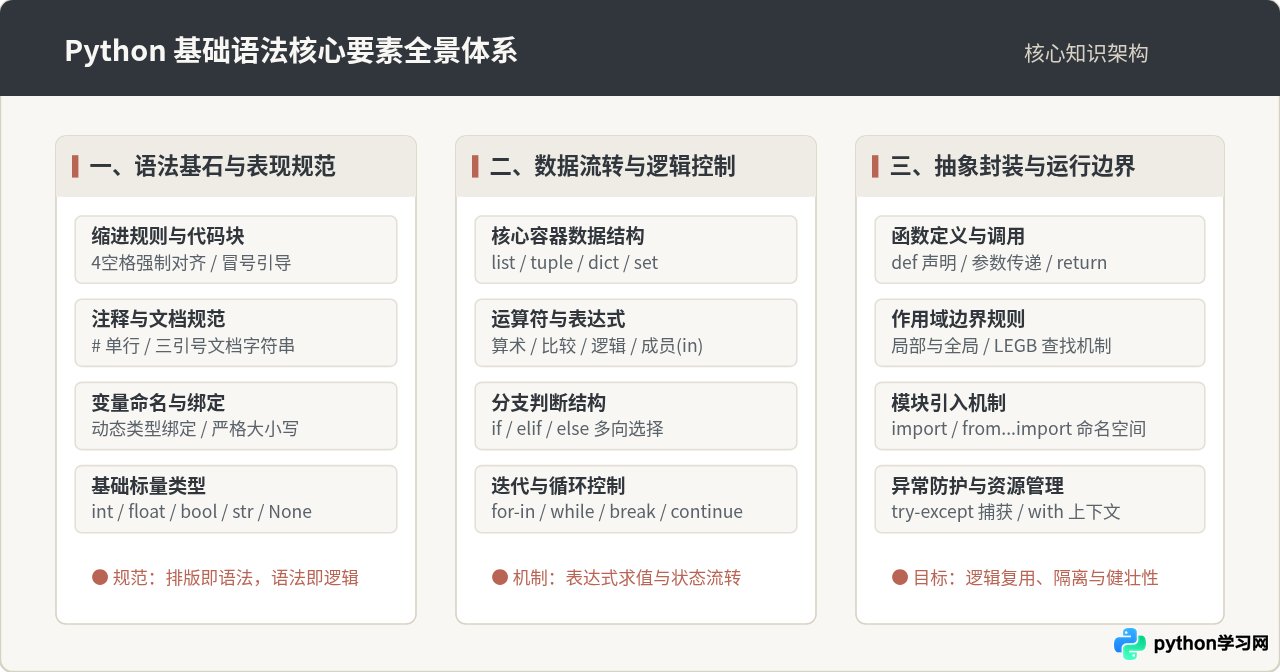Click card heading '基础标量类型'
This screenshot has width=1280, height=672.
[148, 486]
